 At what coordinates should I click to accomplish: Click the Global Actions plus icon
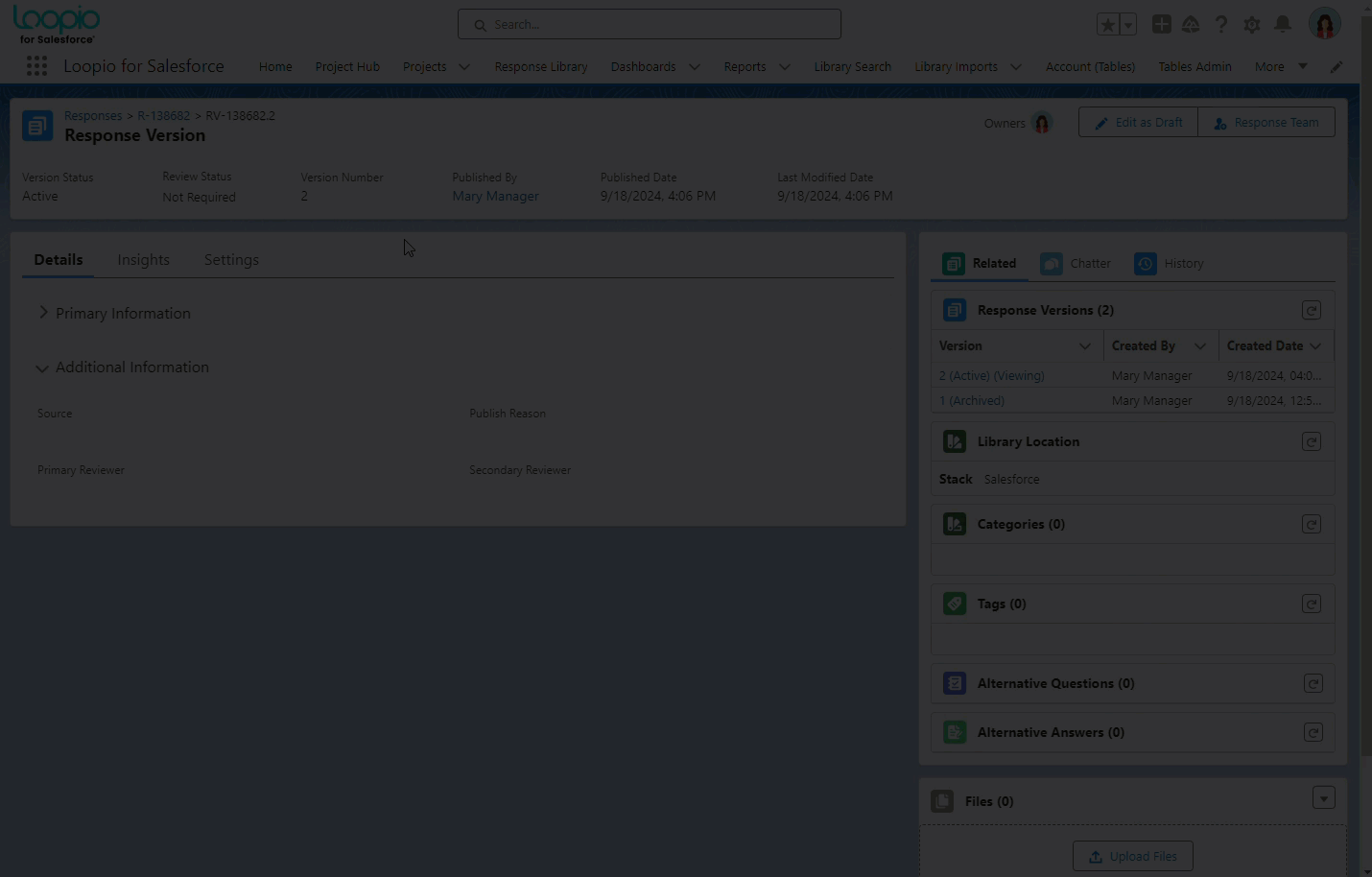[x=1162, y=25]
